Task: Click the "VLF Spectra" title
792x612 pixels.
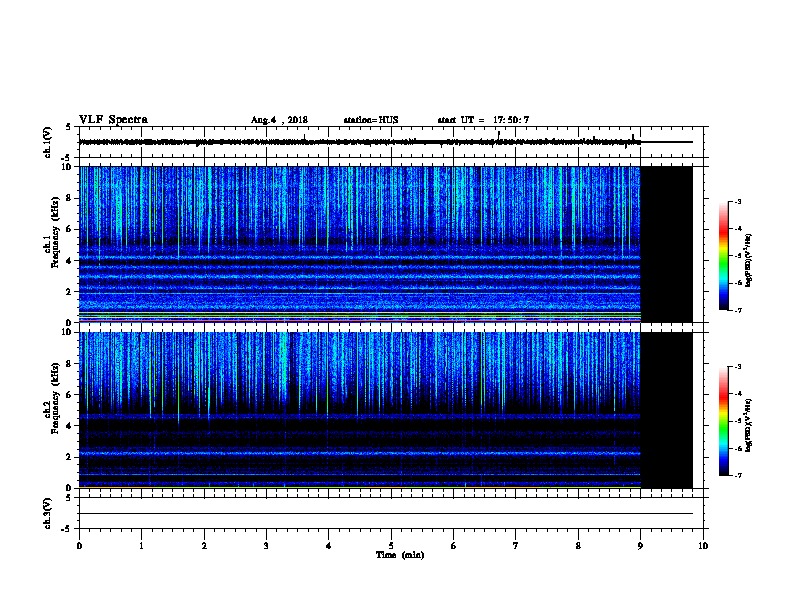Action: (113, 120)
